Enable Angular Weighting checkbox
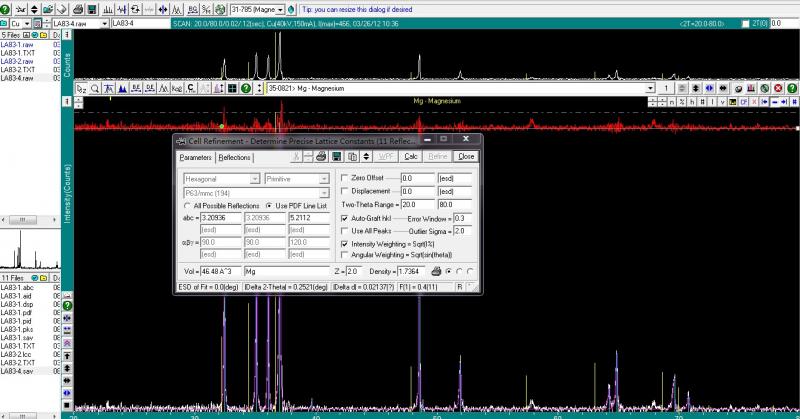The height and width of the screenshot is (419, 800). pos(345,256)
